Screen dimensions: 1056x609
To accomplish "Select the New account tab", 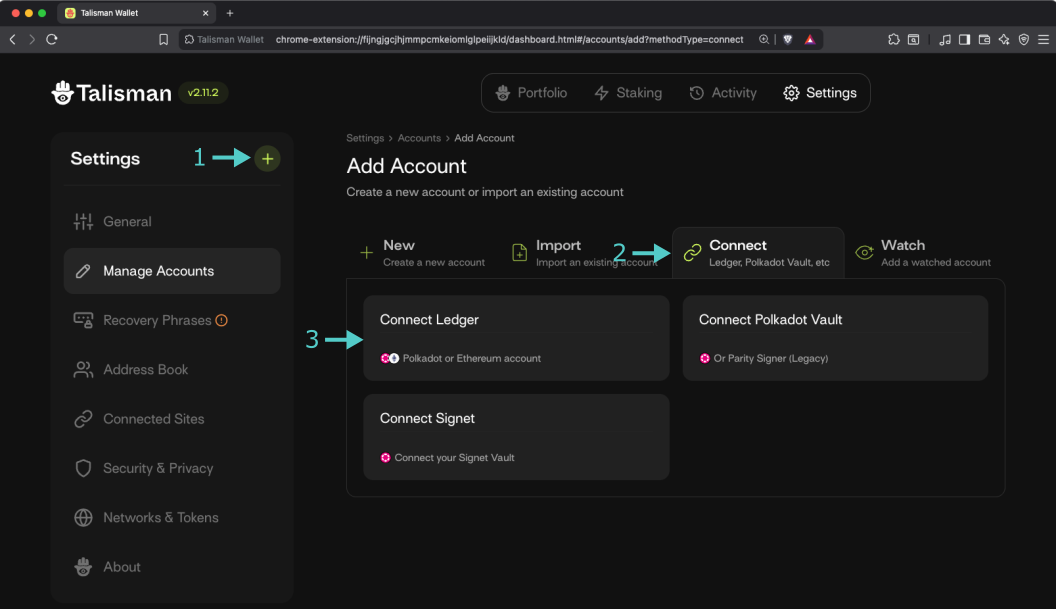I will [422, 253].
